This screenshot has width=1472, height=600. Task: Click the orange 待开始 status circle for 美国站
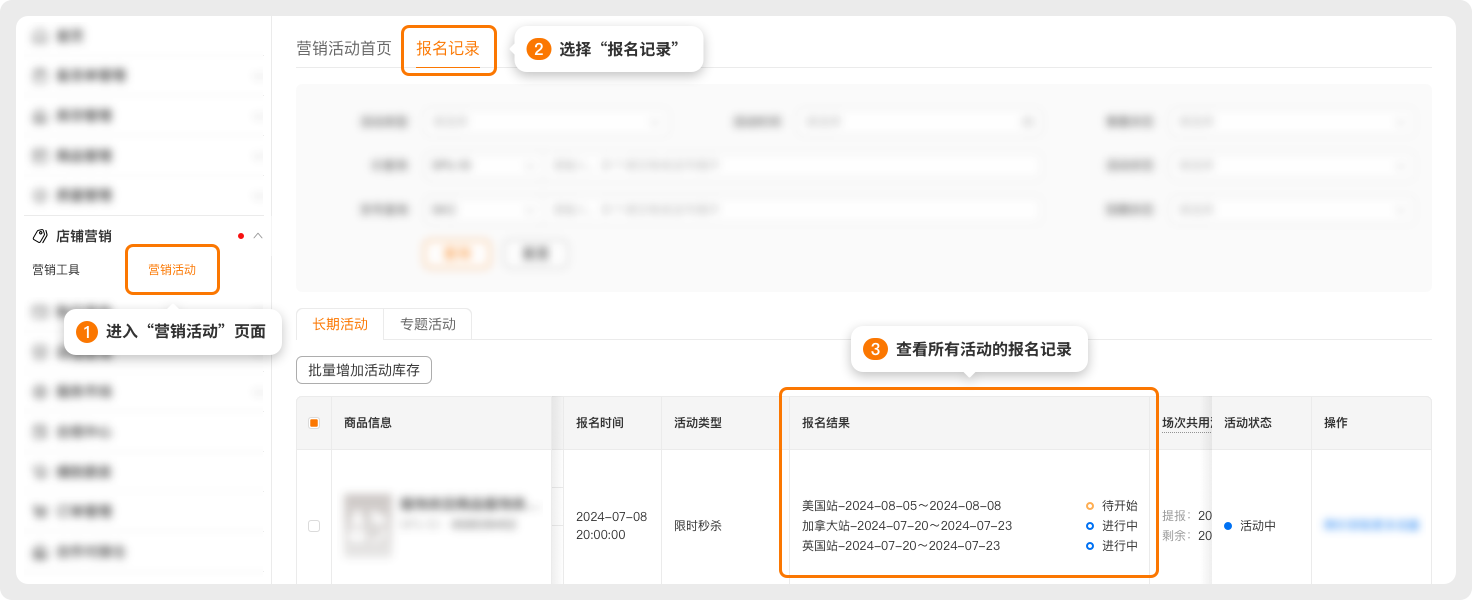click(1090, 506)
